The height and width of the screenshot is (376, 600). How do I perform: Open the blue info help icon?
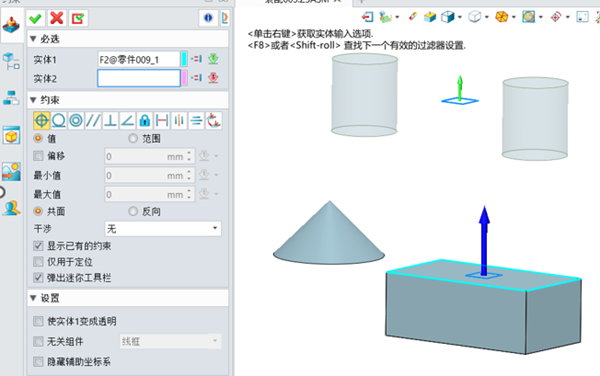208,18
